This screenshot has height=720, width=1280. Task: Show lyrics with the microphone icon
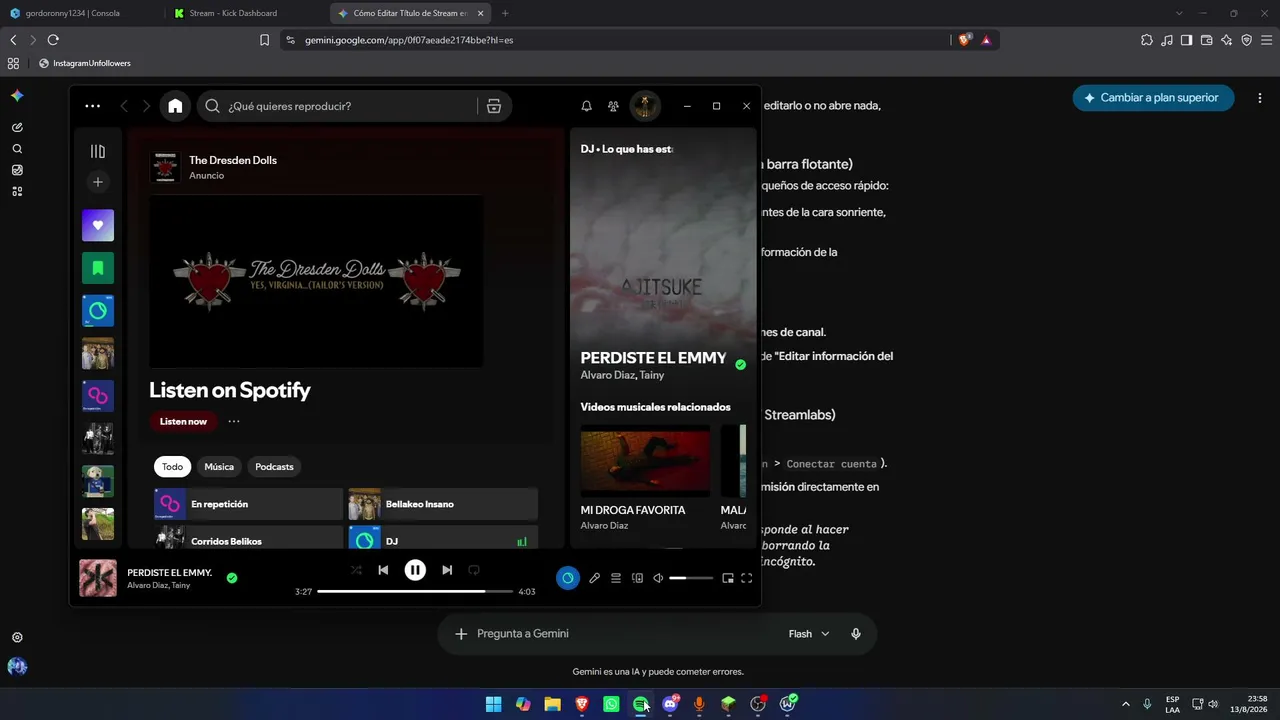594,578
